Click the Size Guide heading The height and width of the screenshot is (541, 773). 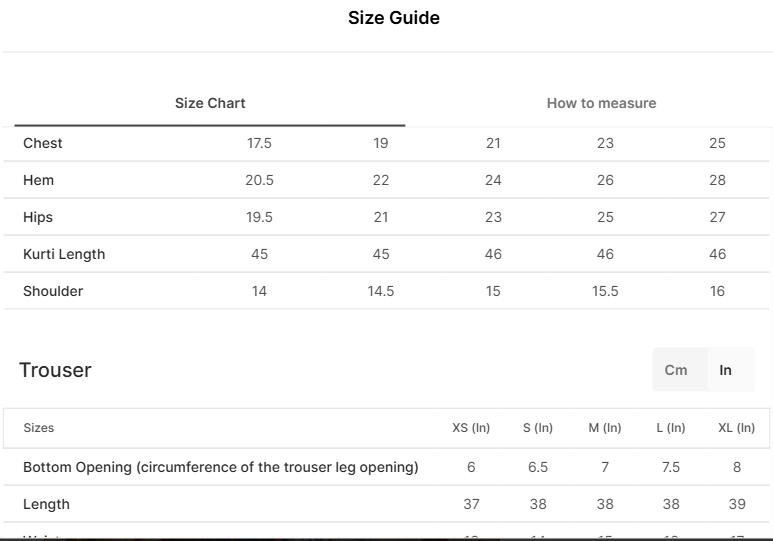pyautogui.click(x=394, y=18)
